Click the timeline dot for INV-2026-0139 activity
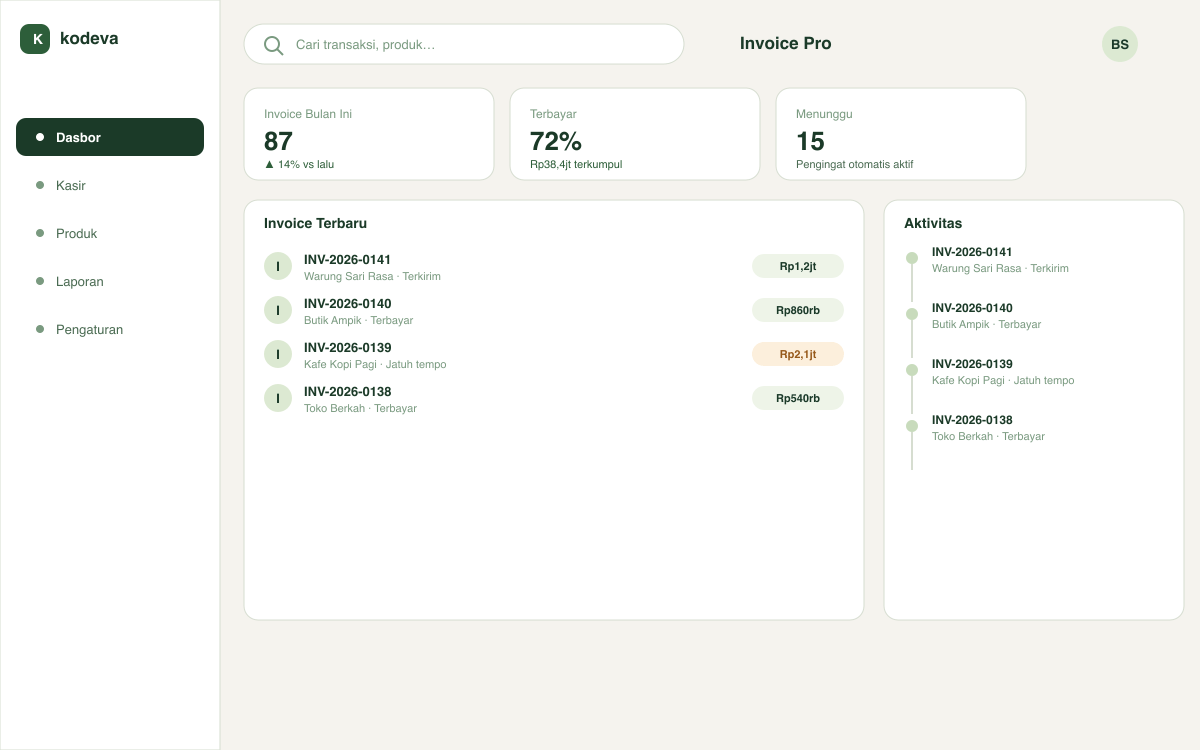 (x=912, y=370)
